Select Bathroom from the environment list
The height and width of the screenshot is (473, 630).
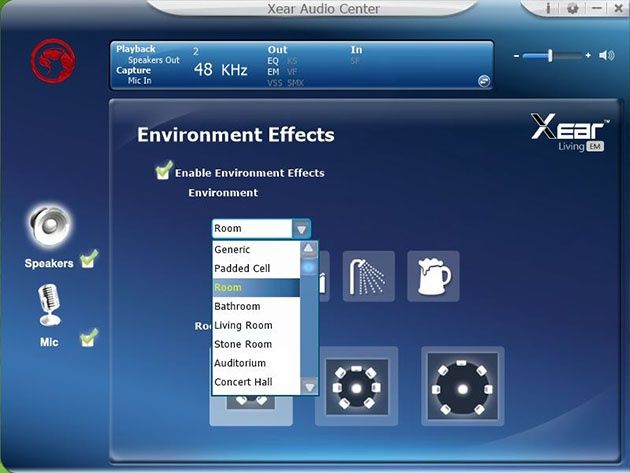click(x=256, y=306)
